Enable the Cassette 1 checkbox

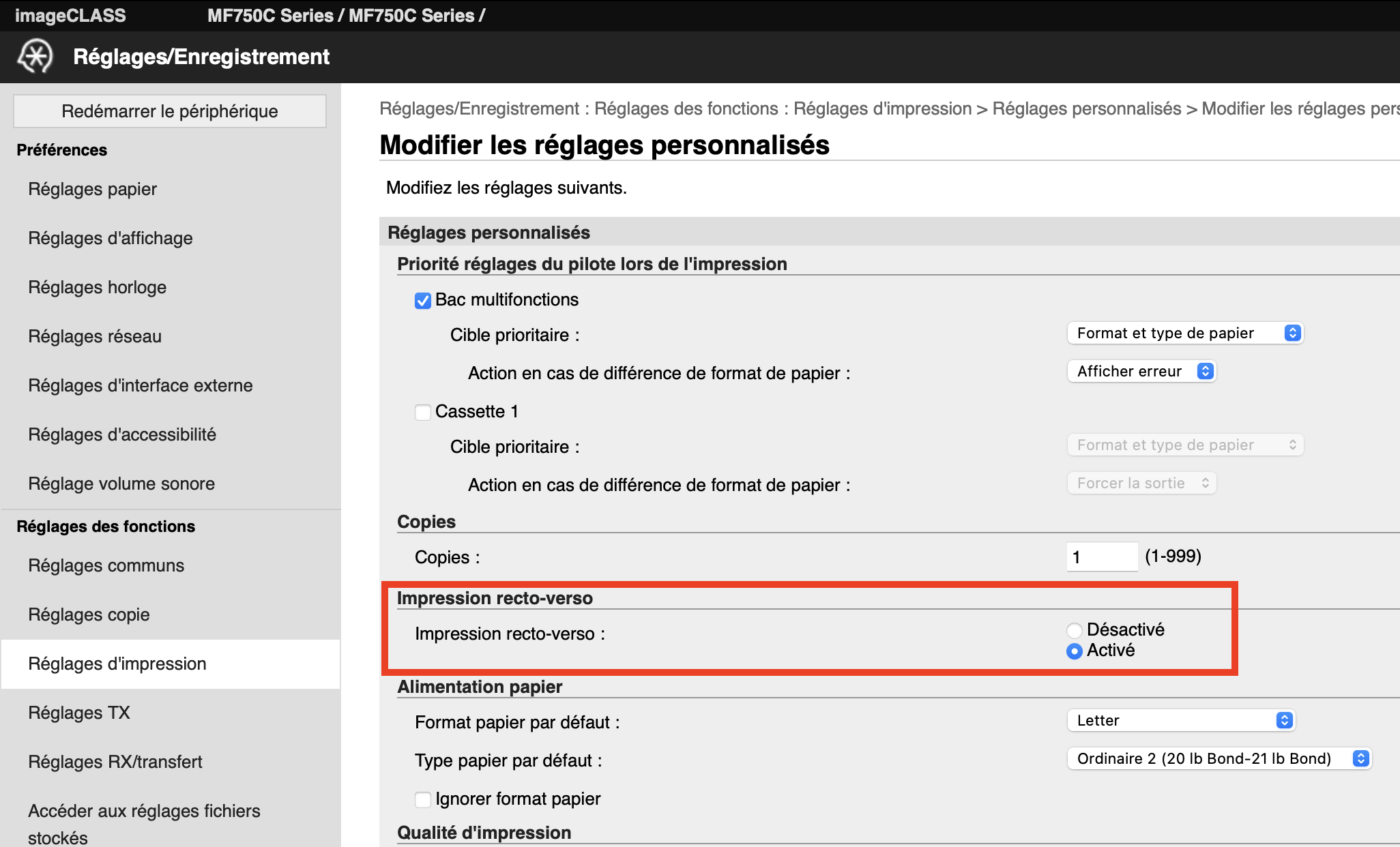(x=423, y=412)
